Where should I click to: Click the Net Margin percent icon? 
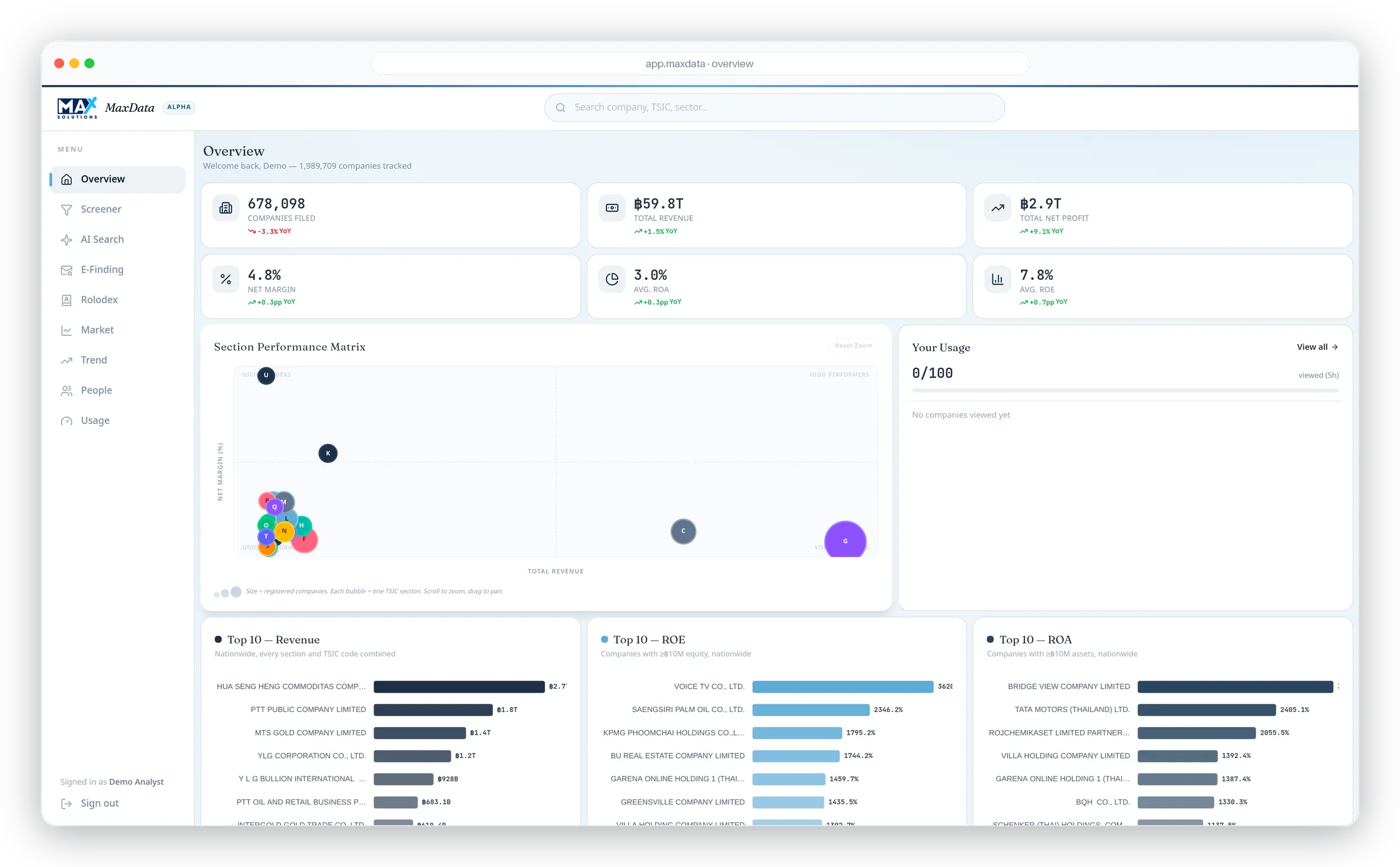(x=226, y=279)
